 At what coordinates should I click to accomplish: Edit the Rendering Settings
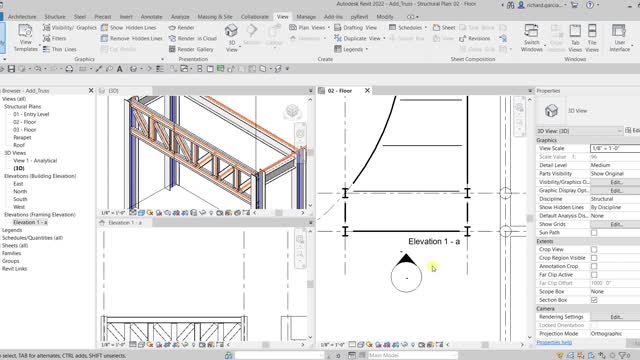point(615,317)
